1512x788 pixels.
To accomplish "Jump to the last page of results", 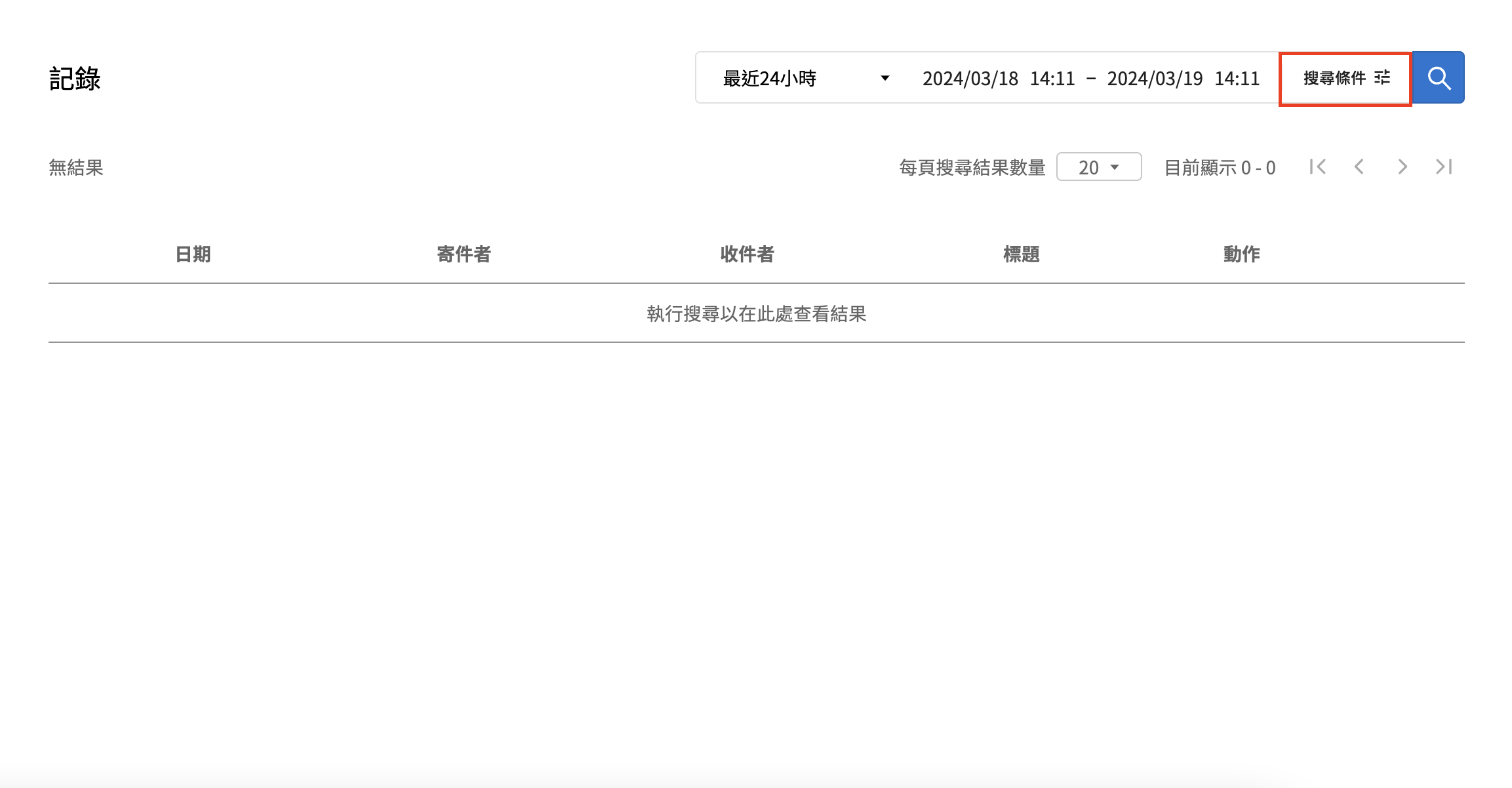I will [x=1444, y=167].
